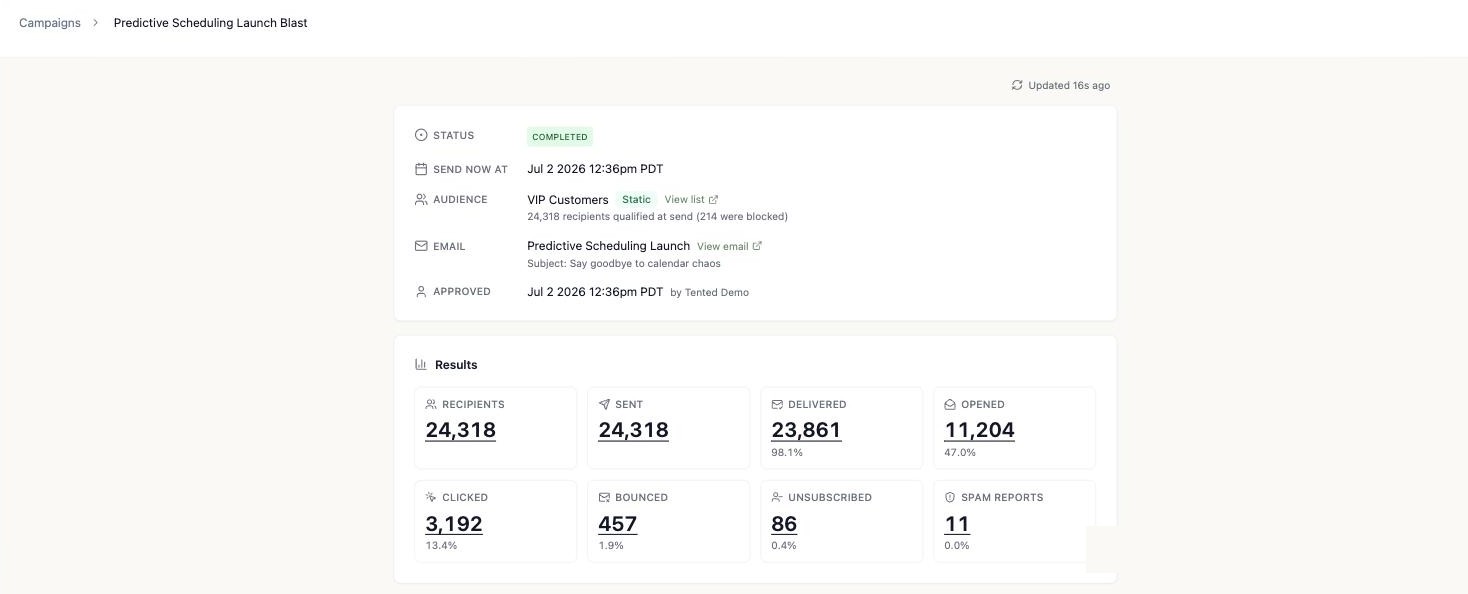Image resolution: width=1468 pixels, height=594 pixels.
Task: Open the Spam Reports count 11
Action: (957, 524)
